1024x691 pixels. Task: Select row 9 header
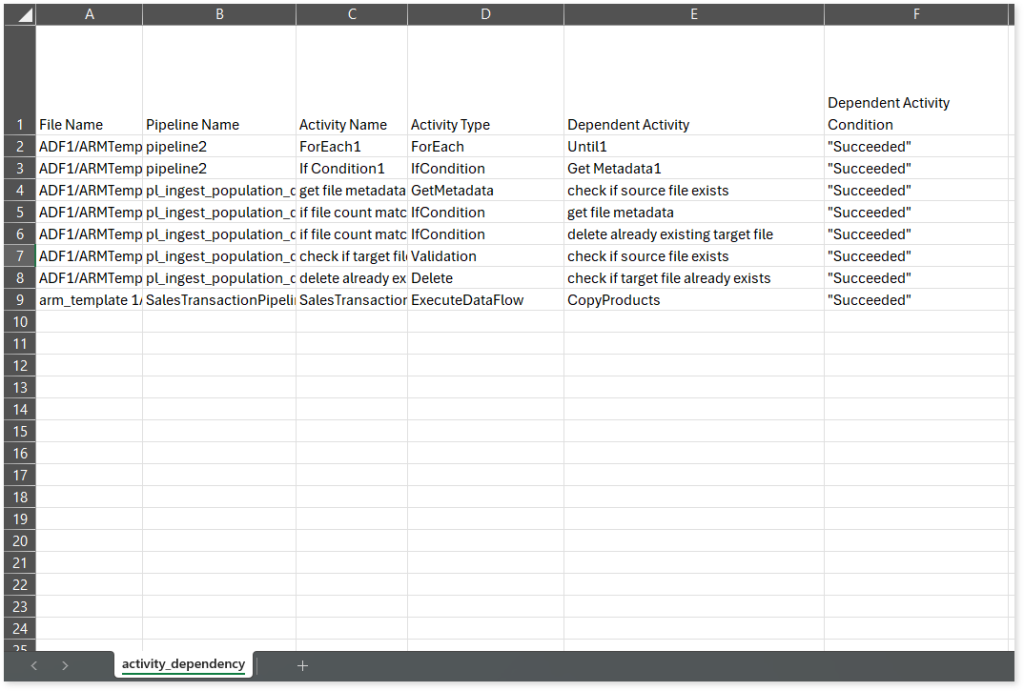[20, 300]
